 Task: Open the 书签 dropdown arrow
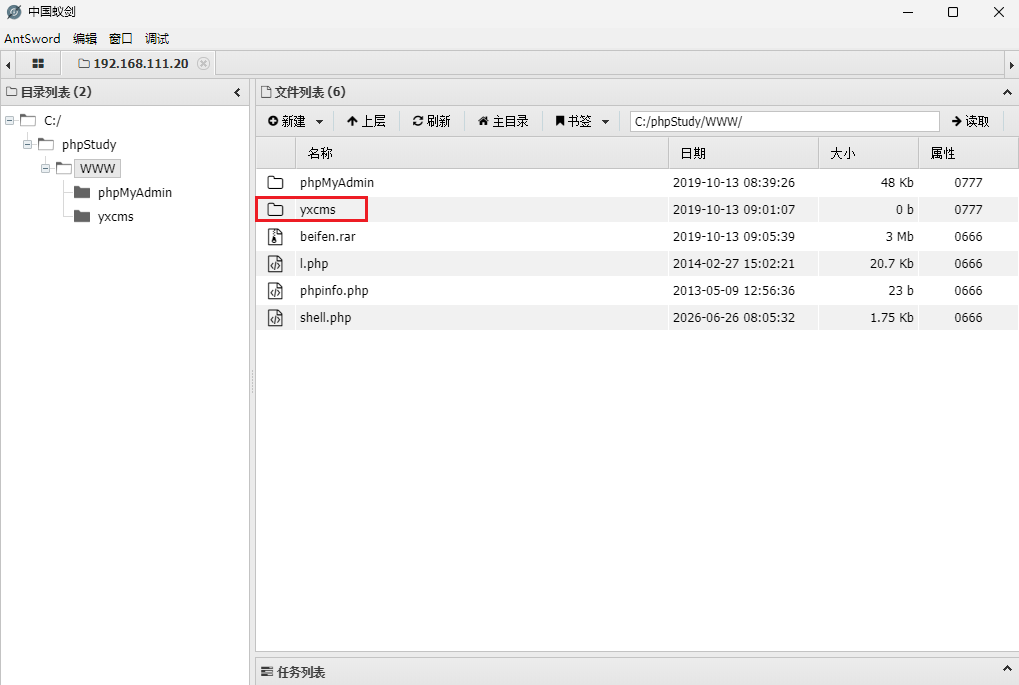(605, 122)
